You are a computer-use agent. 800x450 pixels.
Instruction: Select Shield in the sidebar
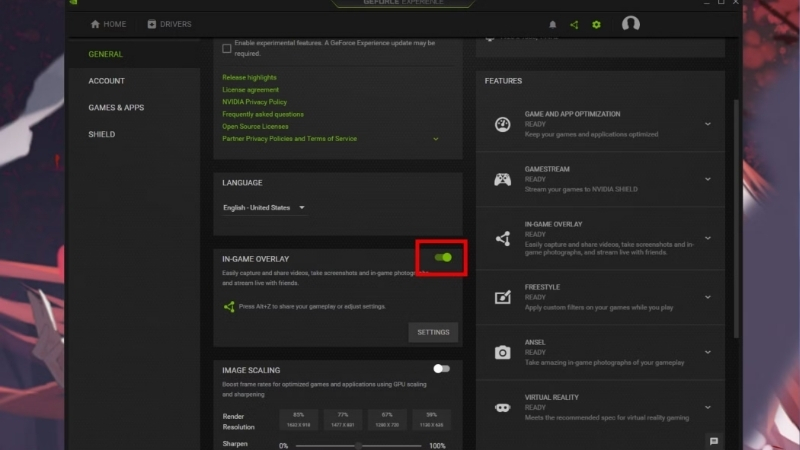(102, 134)
